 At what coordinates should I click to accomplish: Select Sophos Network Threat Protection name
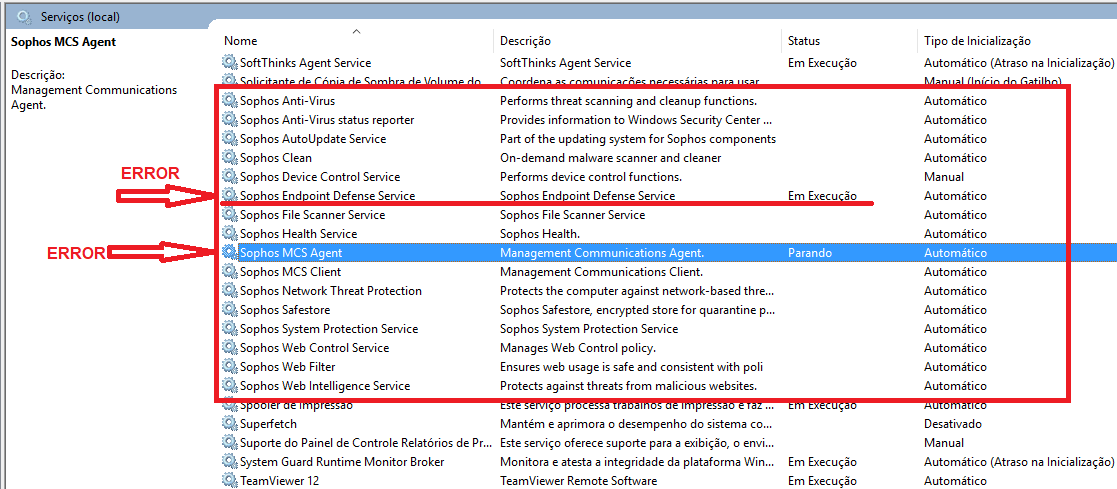[331, 291]
